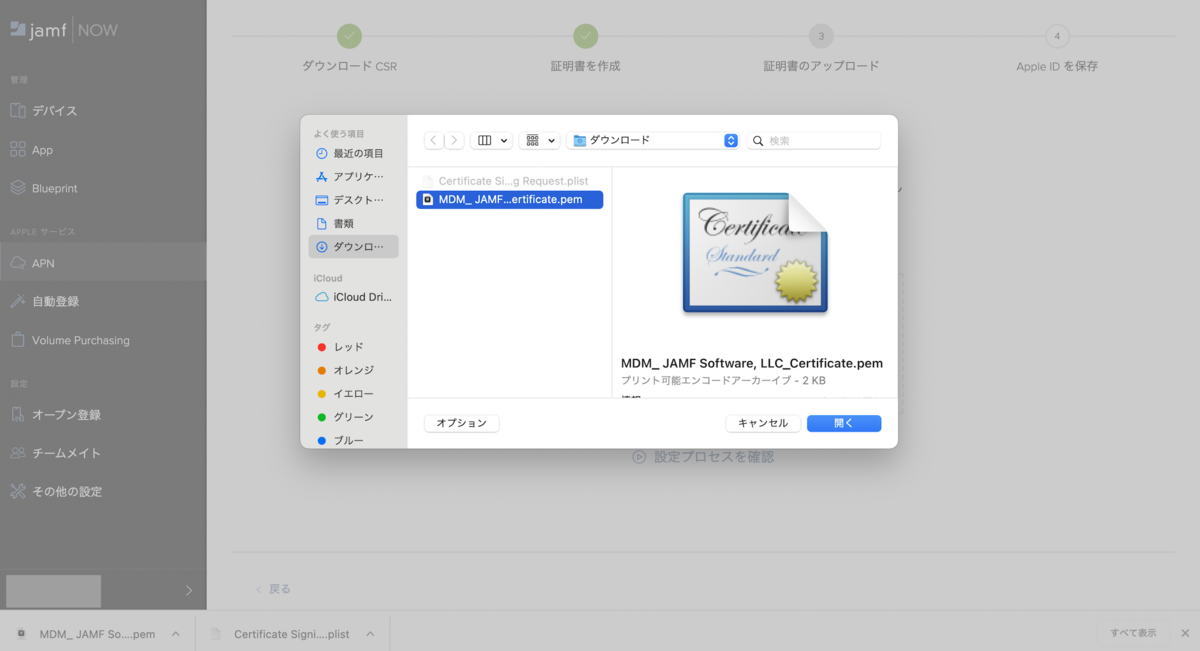Viewport: 1200px width, 651px height.
Task: Open MDM_ JAMF So...pem download item
Action: [85, 634]
